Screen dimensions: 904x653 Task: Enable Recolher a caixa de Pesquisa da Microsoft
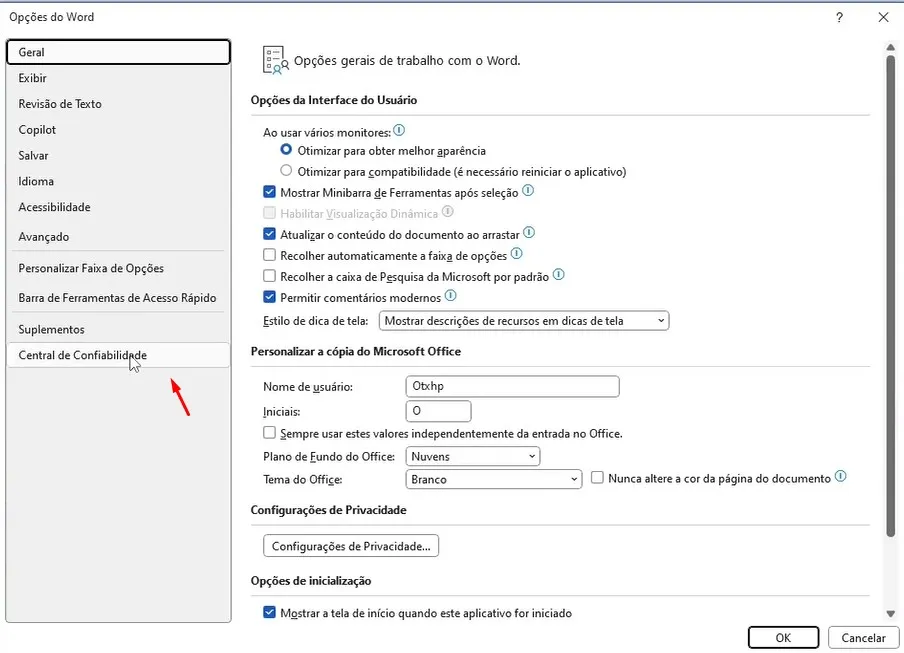pyautogui.click(x=269, y=276)
